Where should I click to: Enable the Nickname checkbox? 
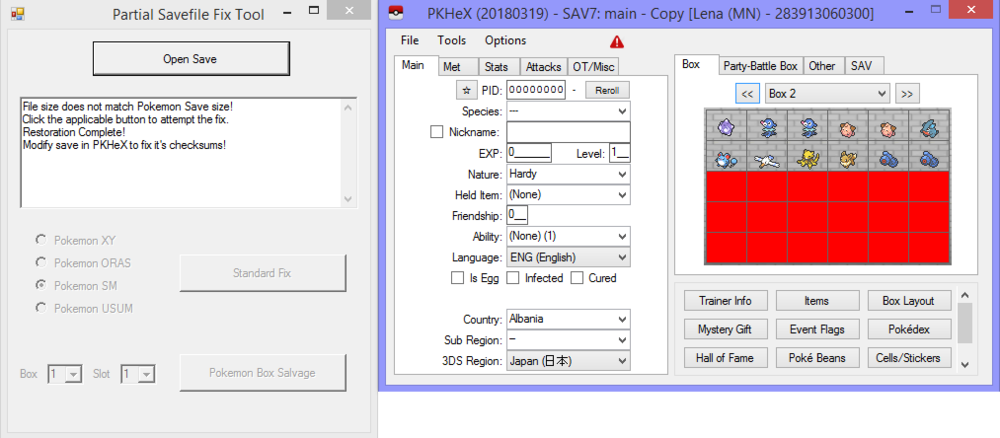click(x=436, y=132)
